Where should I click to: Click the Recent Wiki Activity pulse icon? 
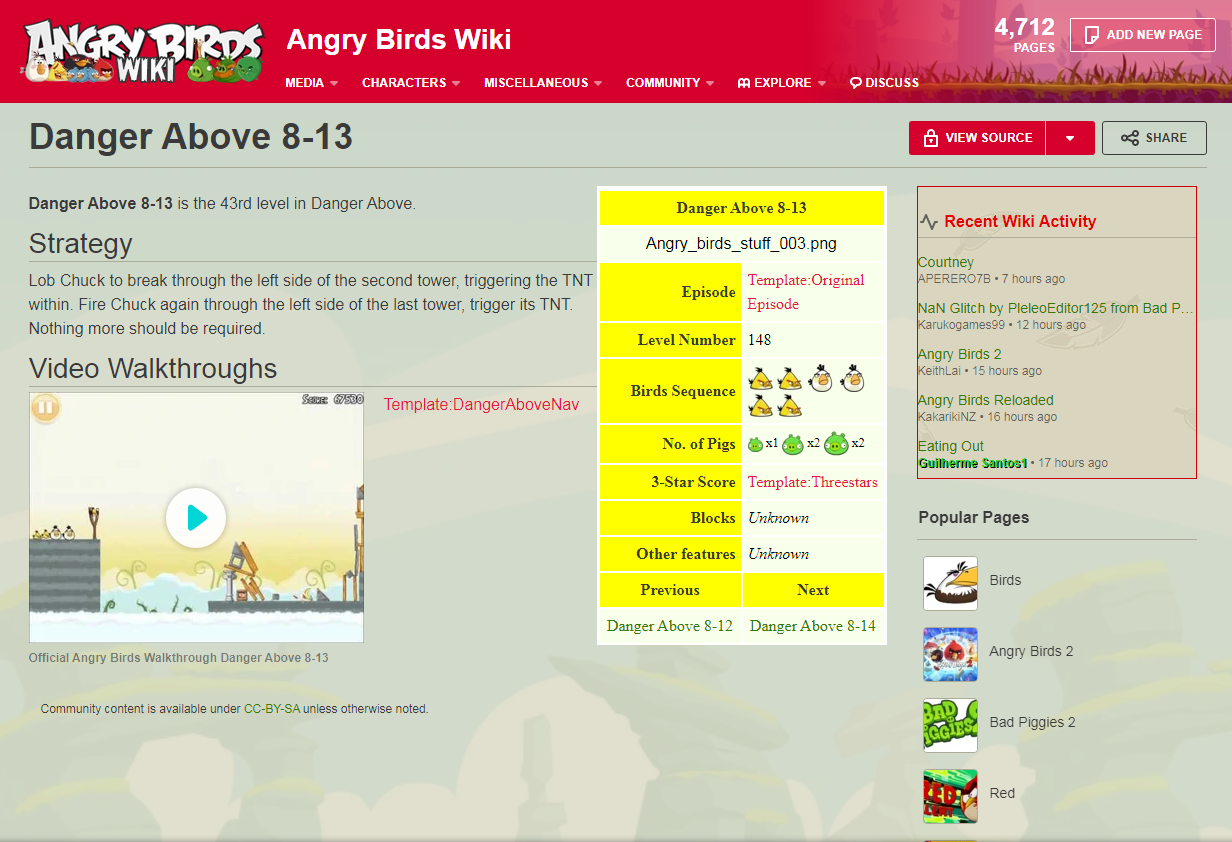coord(929,222)
